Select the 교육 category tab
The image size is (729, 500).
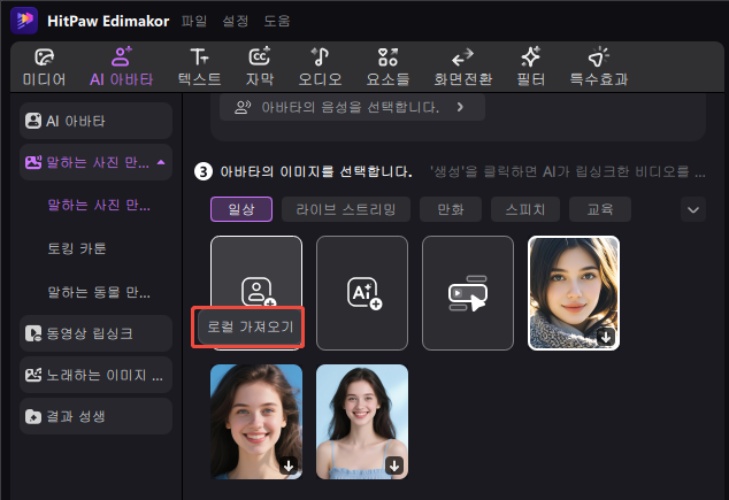(600, 209)
